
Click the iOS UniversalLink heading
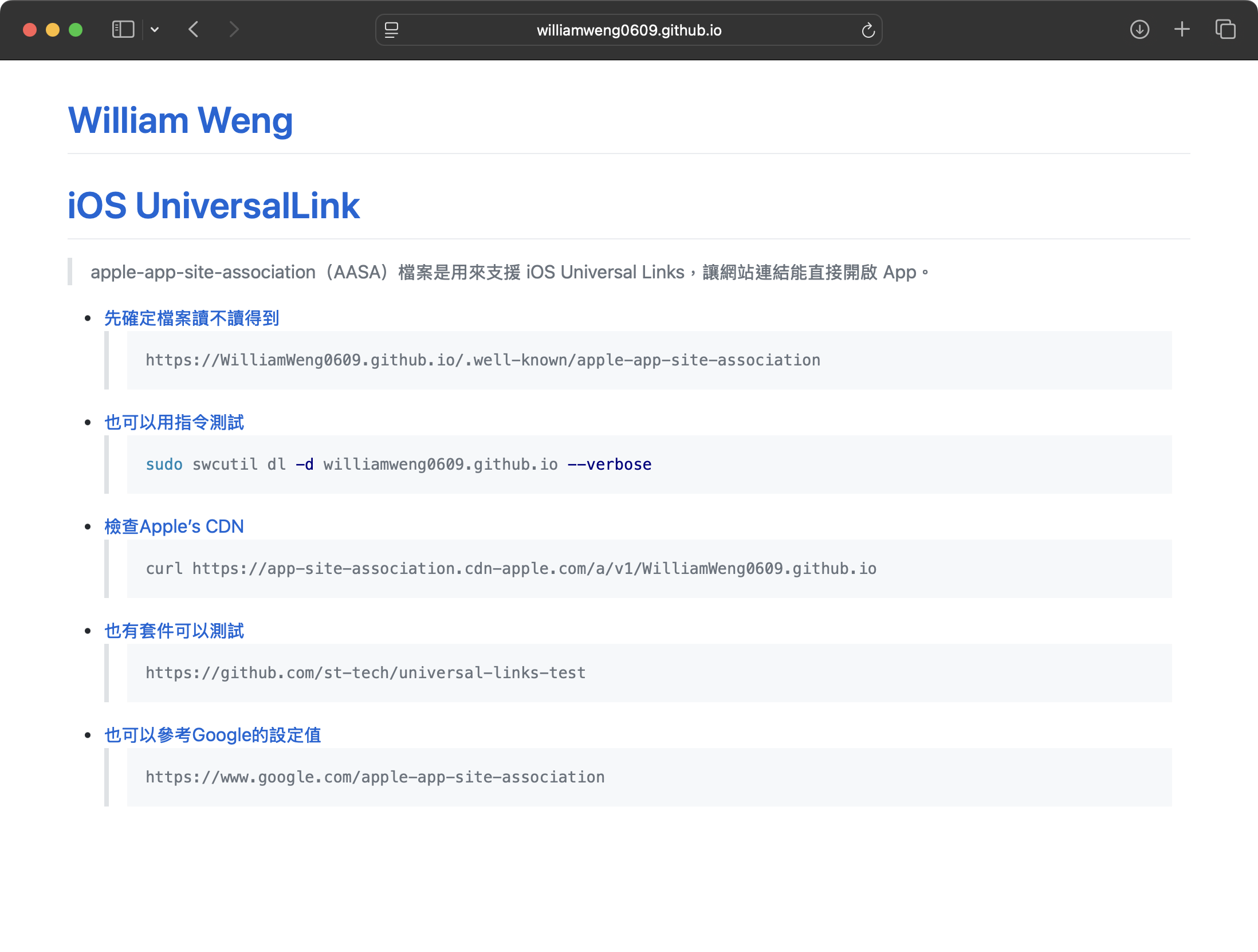(x=213, y=206)
